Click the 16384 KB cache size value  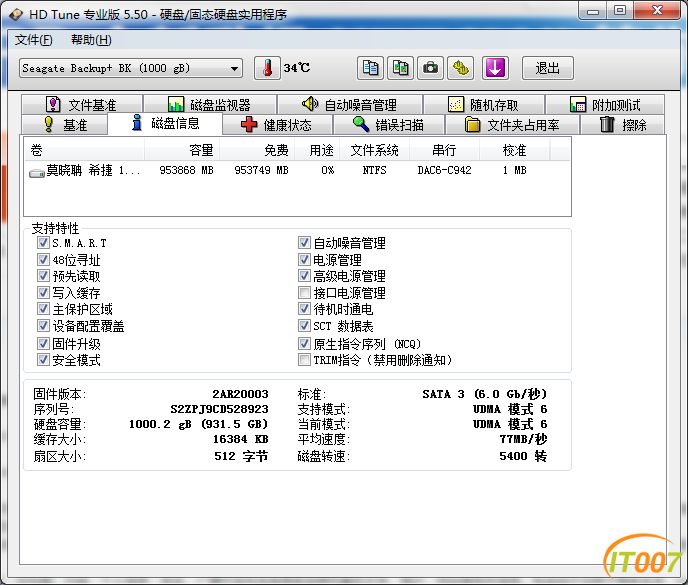tap(240, 439)
